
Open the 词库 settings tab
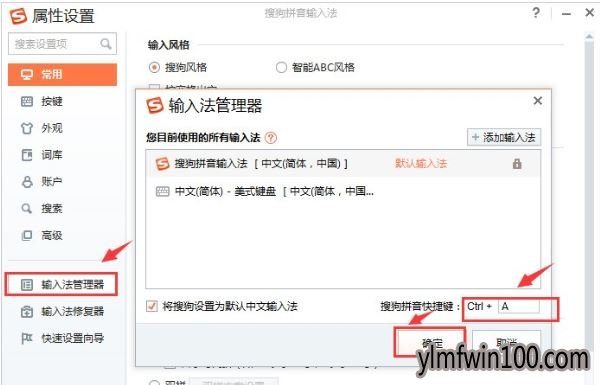(62, 155)
